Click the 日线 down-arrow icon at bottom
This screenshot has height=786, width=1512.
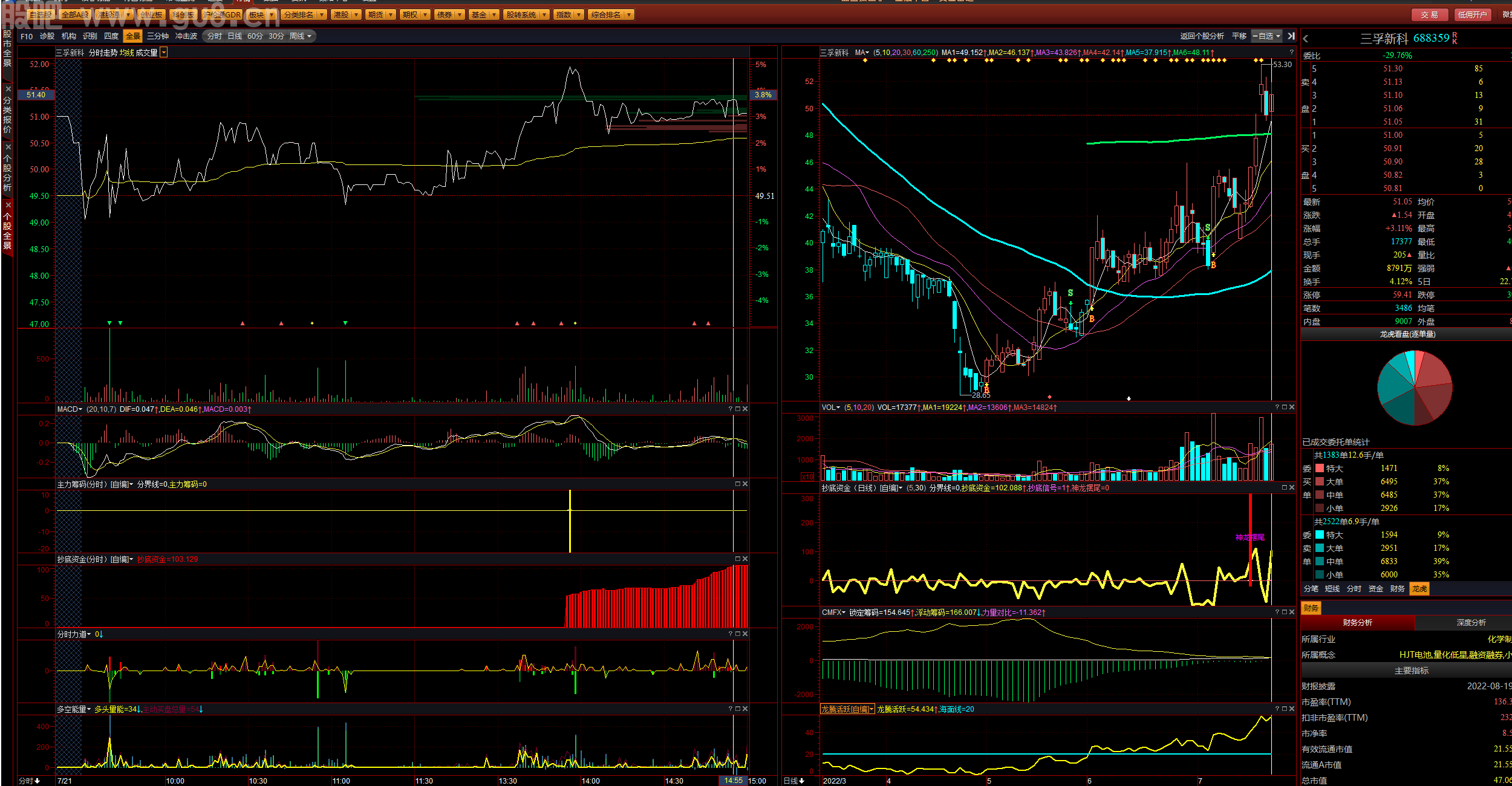point(802,781)
